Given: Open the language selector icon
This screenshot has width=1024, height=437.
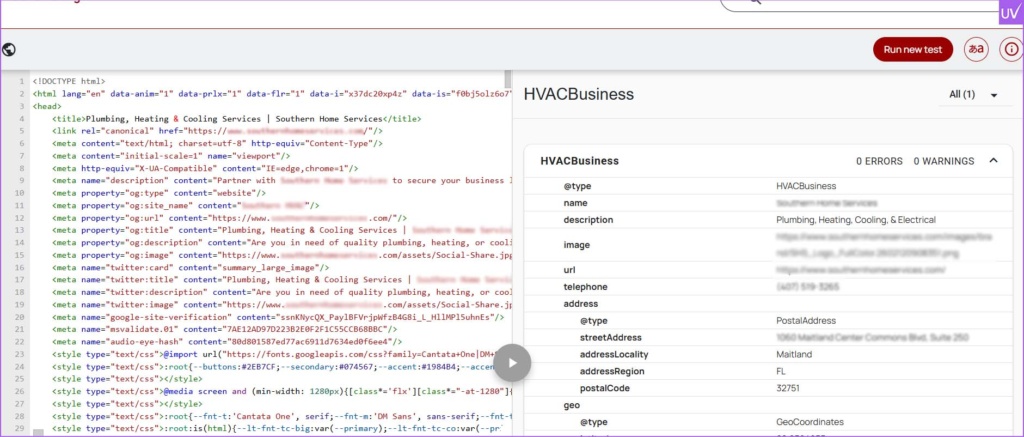Looking at the screenshot, I should 974,49.
